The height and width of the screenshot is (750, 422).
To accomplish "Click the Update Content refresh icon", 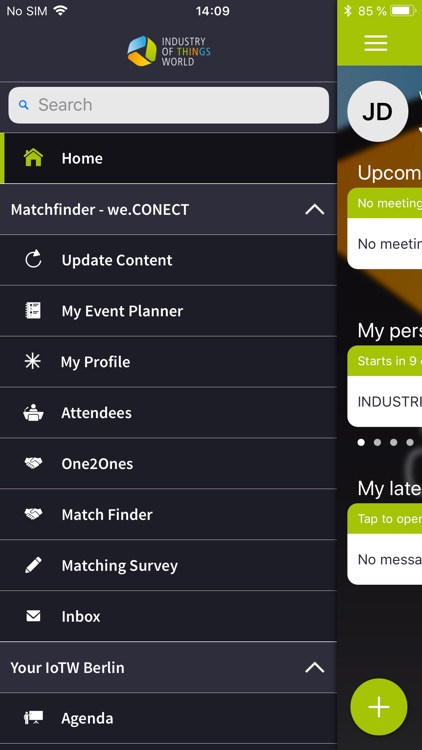I will pos(33,260).
